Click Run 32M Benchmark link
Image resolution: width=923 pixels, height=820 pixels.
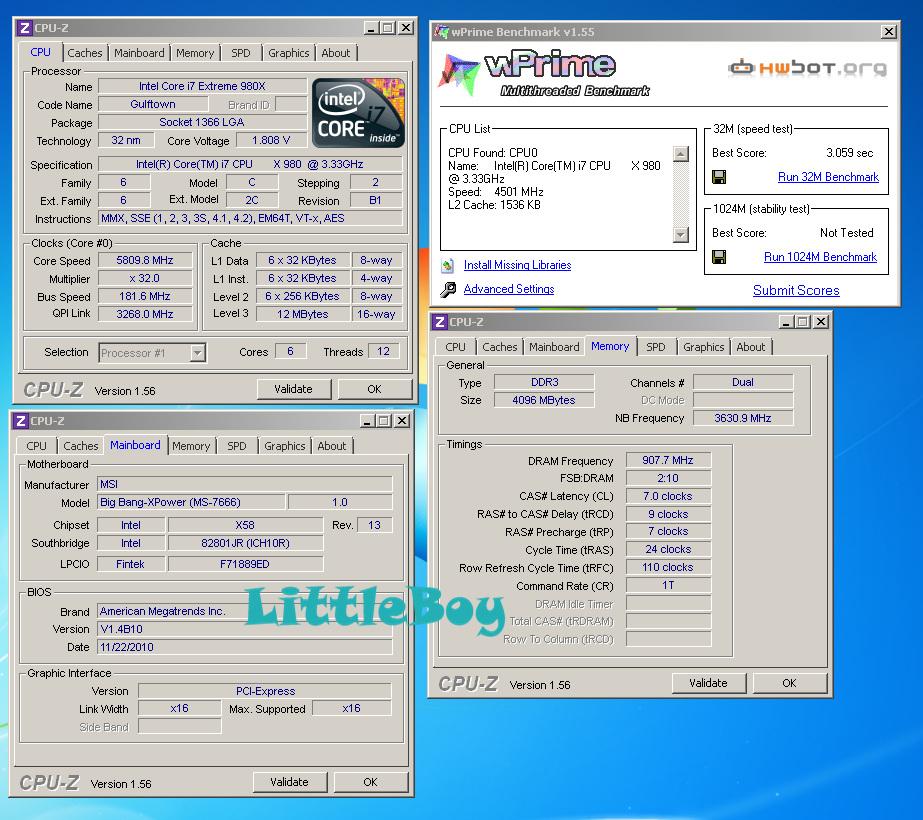tap(828, 177)
